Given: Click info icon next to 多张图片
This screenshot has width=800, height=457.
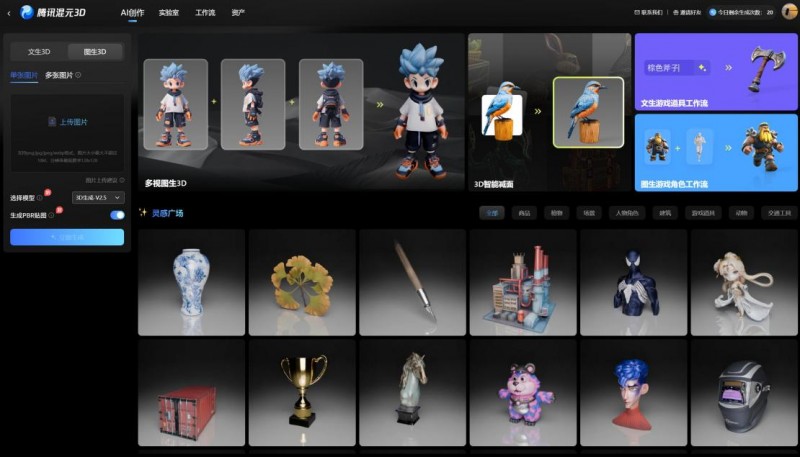Looking at the screenshot, I should [79, 75].
